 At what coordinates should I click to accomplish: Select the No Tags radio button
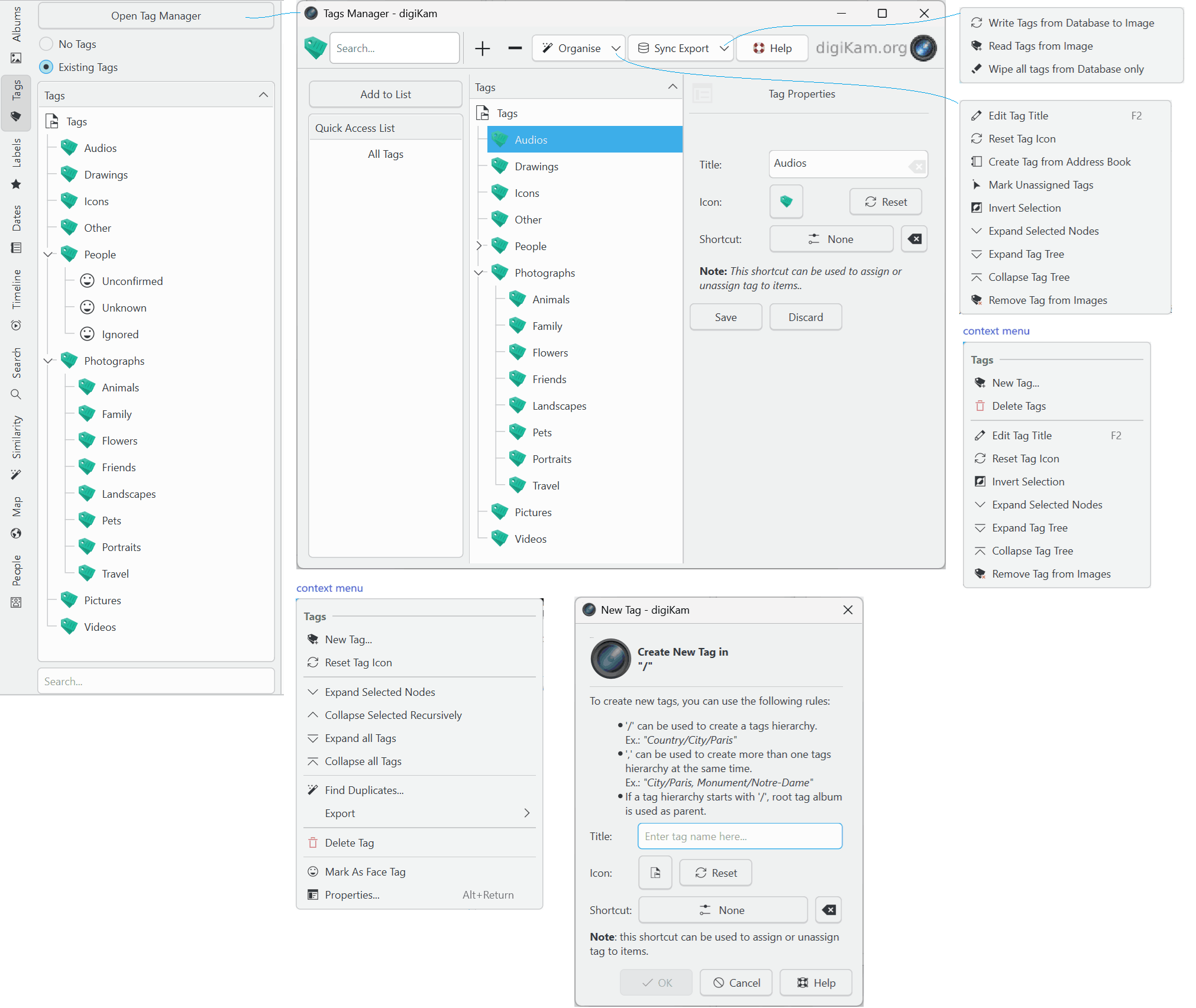(x=46, y=44)
